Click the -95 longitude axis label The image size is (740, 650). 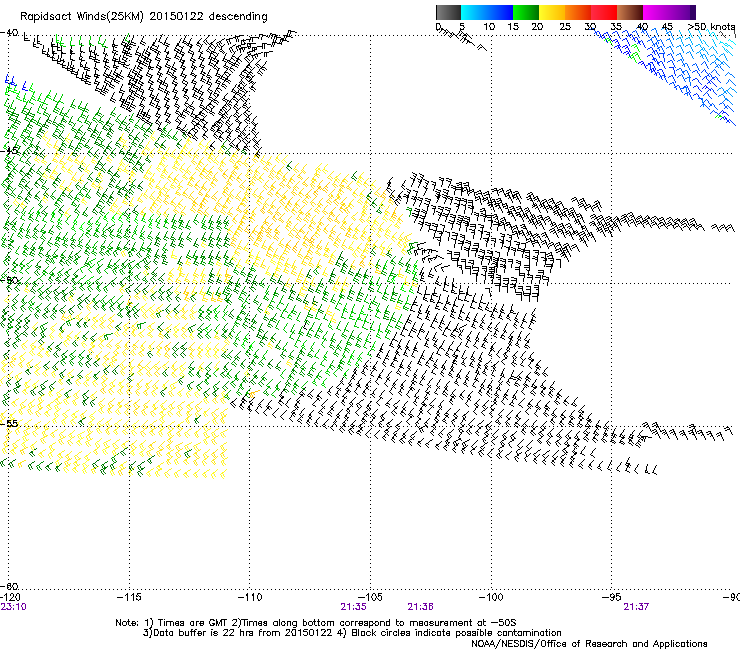pyautogui.click(x=612, y=597)
